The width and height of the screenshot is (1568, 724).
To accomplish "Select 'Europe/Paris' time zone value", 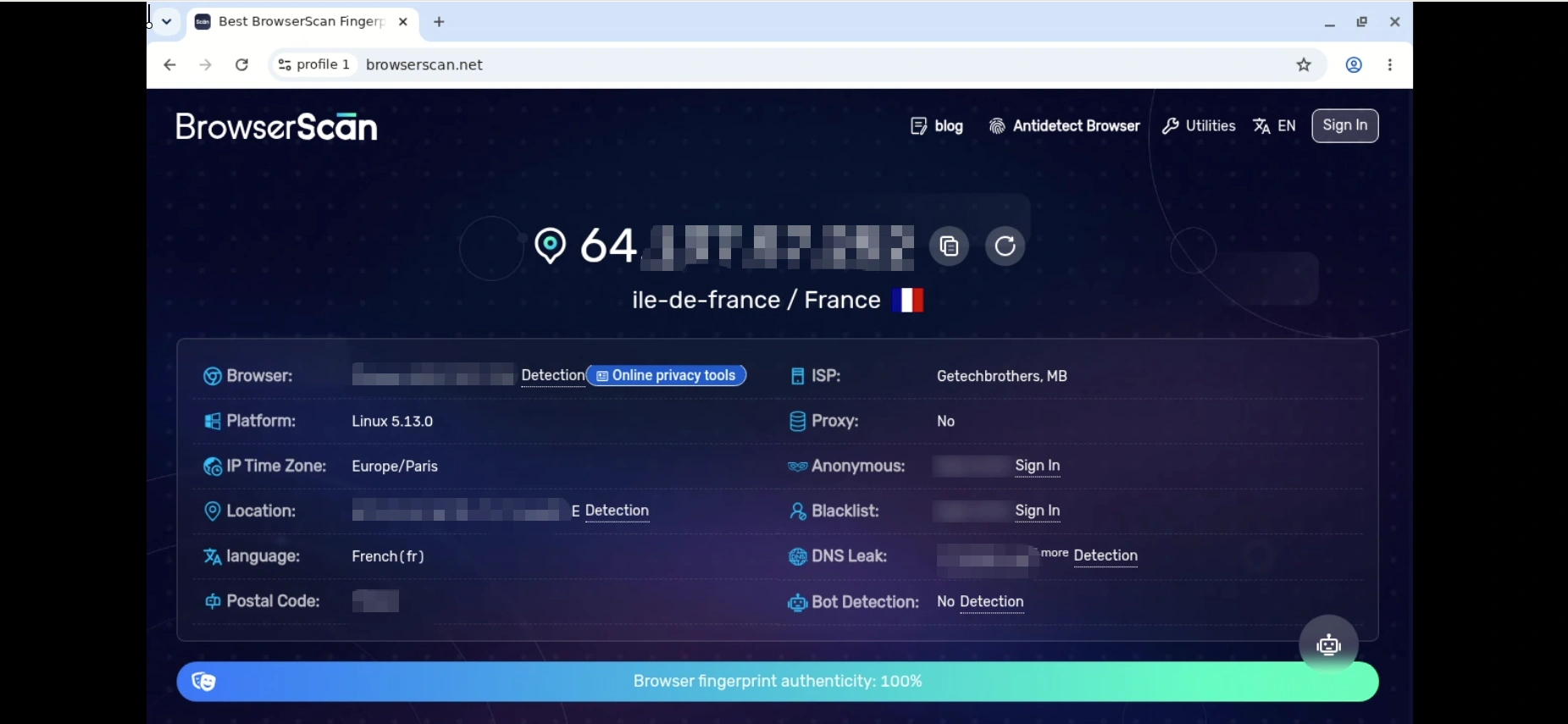I will point(395,467).
